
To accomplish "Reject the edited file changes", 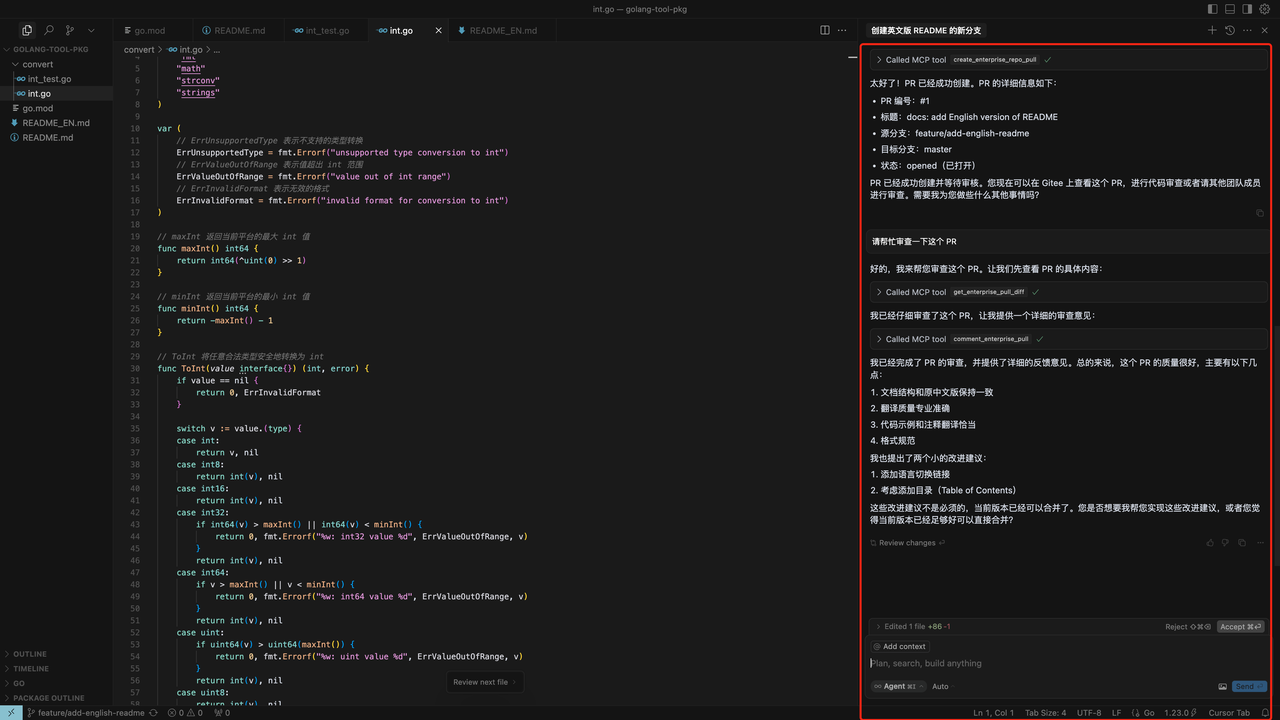I will [x=1189, y=627].
